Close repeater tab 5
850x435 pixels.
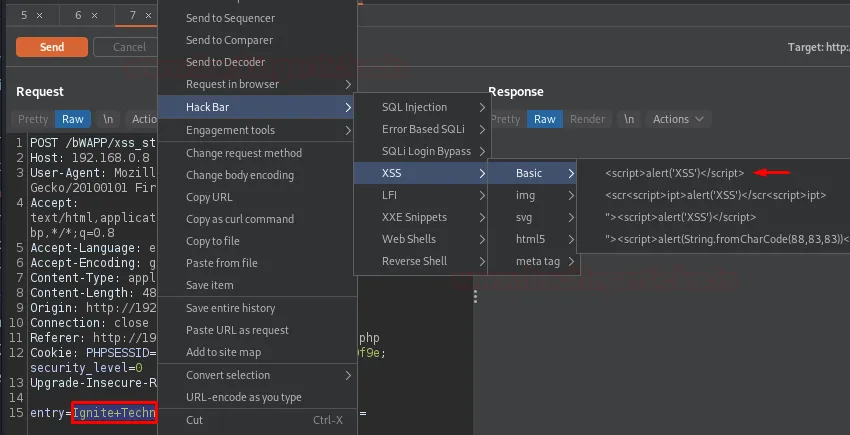click(x=39, y=16)
